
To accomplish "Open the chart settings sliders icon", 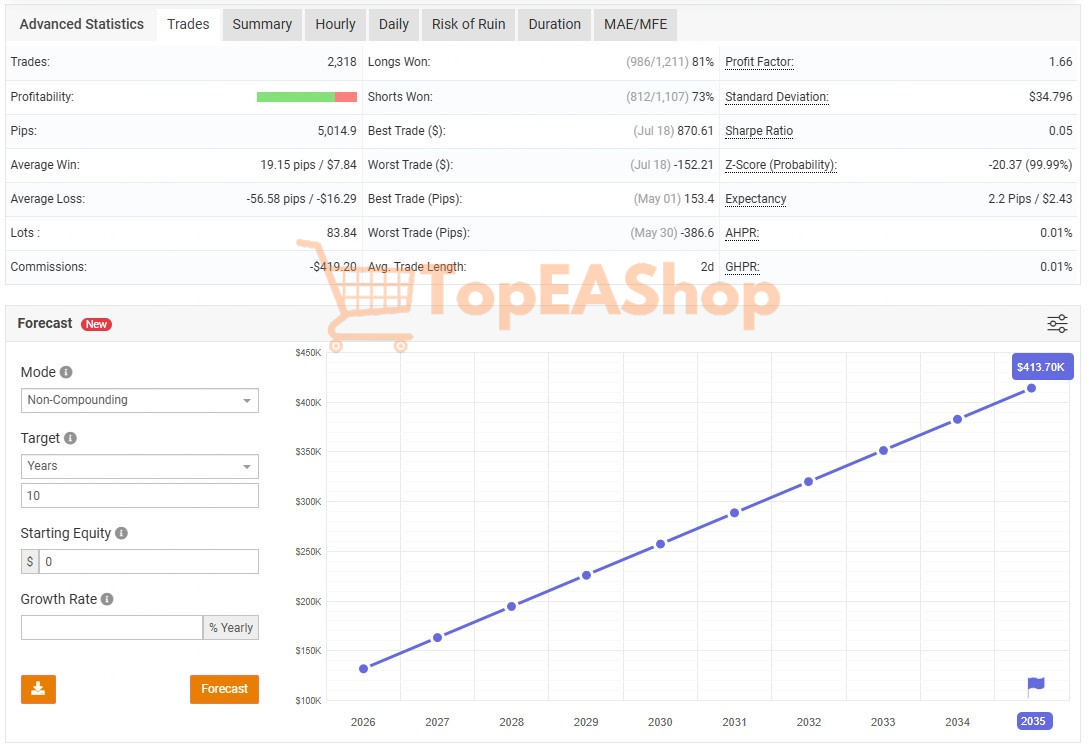I will [1057, 324].
